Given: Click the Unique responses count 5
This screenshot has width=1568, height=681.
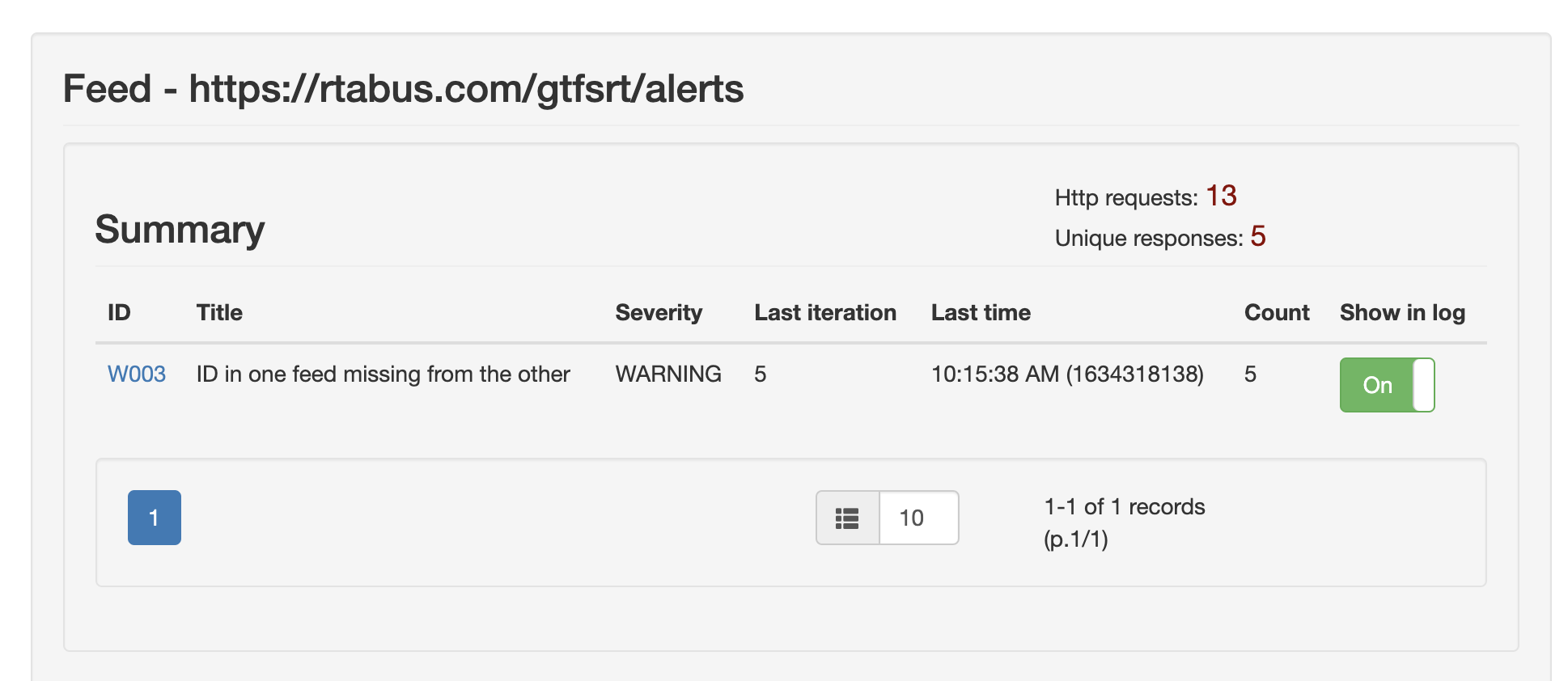Looking at the screenshot, I should tap(1260, 237).
